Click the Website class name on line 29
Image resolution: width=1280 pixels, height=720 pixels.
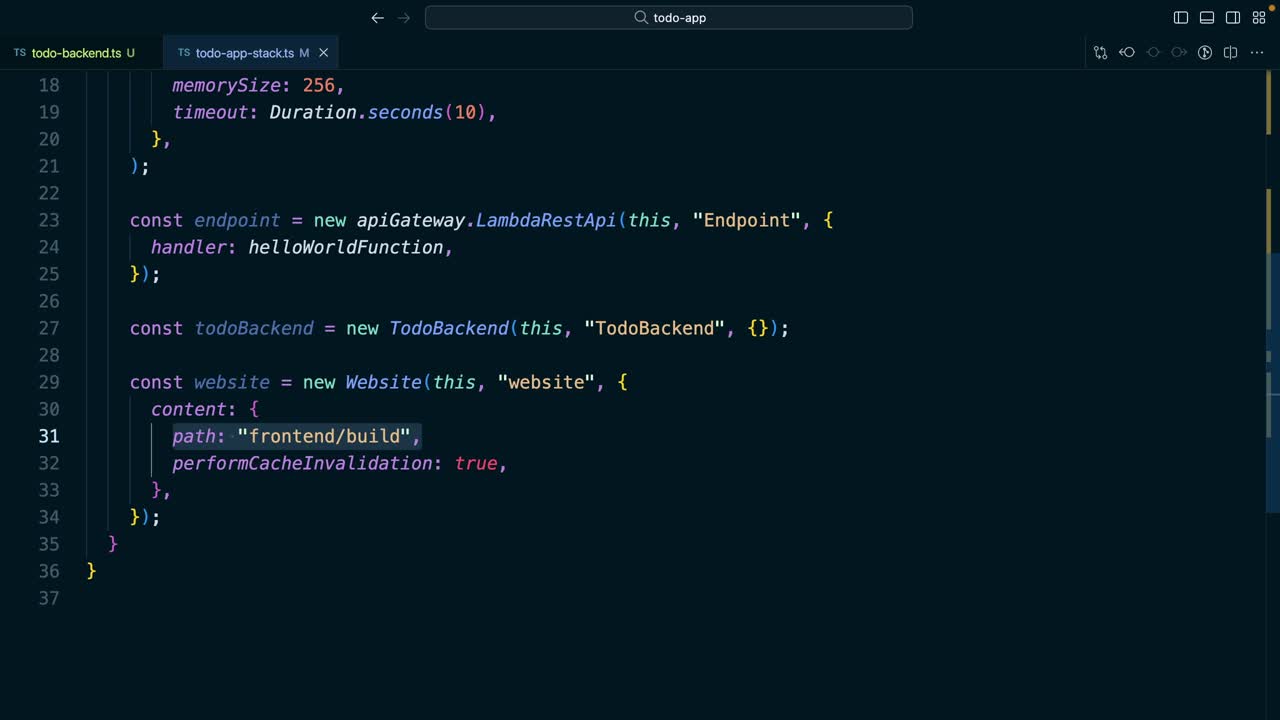383,382
